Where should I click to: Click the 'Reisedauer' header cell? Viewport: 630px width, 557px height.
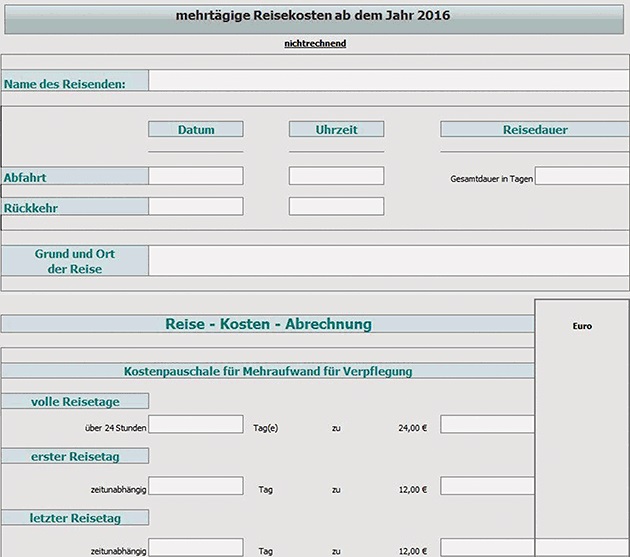pyautogui.click(x=535, y=129)
